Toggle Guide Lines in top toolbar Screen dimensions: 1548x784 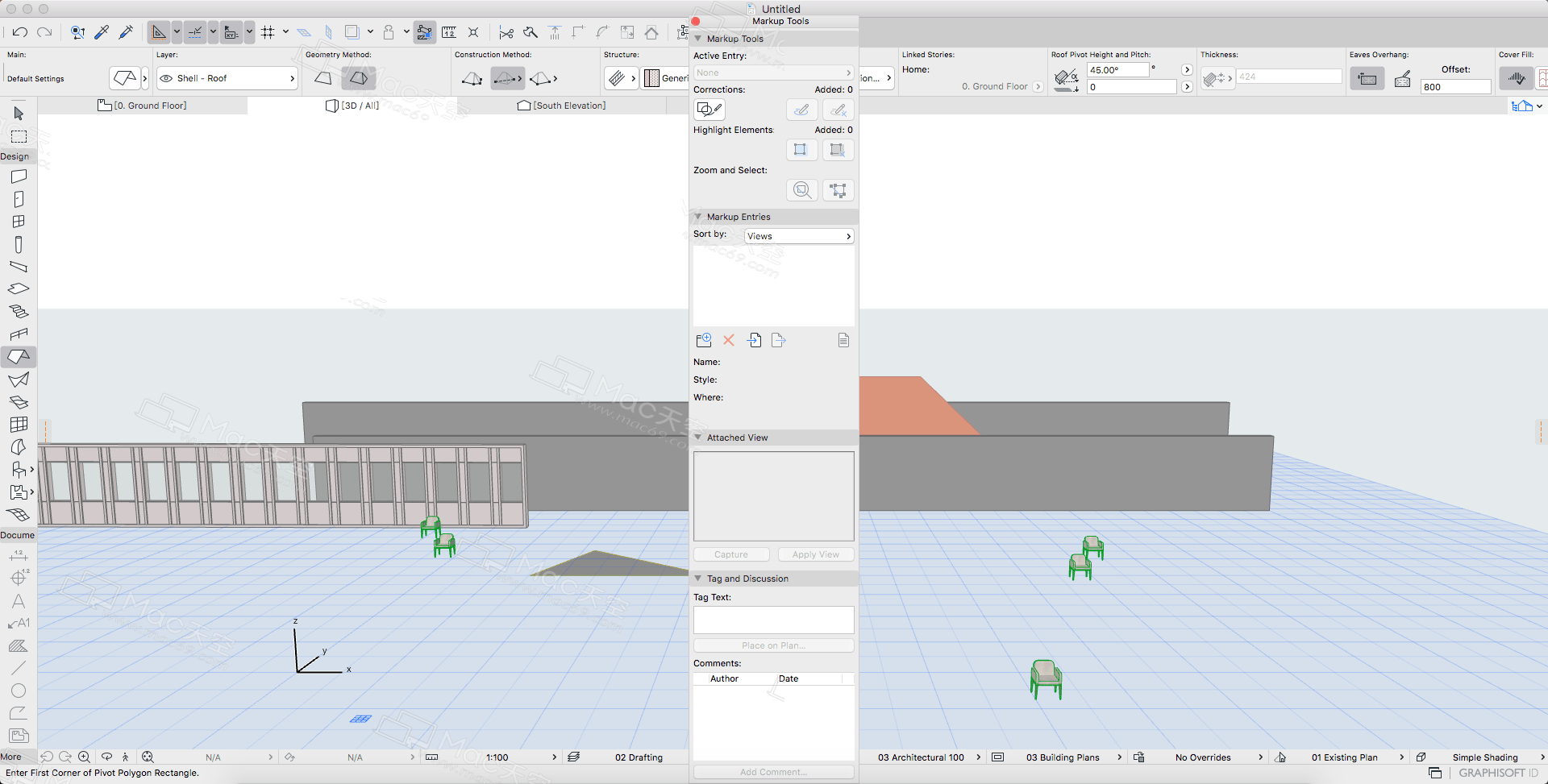click(159, 32)
